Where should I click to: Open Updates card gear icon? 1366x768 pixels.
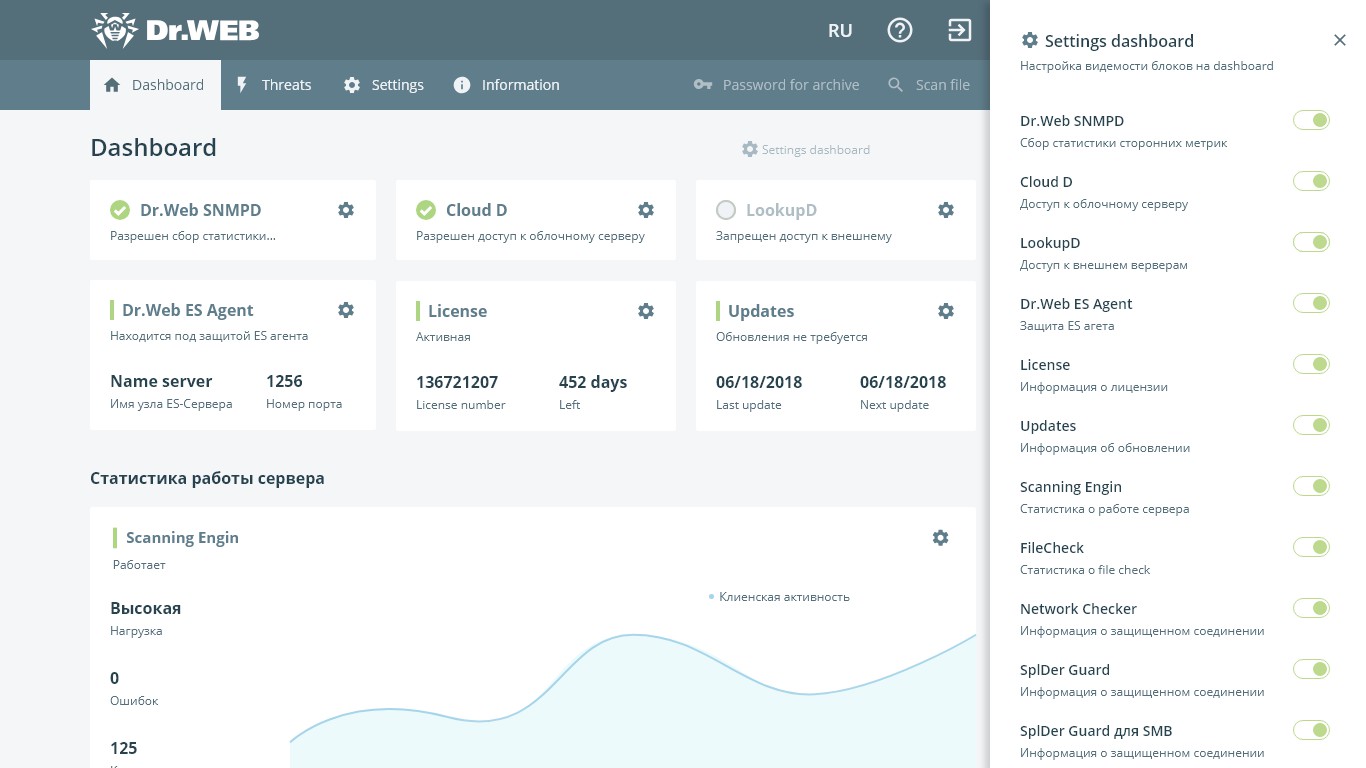[x=946, y=311]
